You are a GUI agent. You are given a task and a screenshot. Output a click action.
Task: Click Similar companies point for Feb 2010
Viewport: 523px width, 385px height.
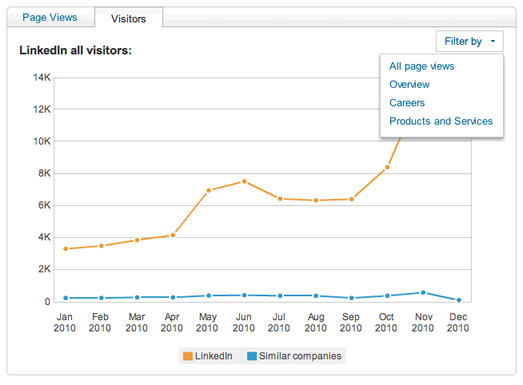[101, 298]
